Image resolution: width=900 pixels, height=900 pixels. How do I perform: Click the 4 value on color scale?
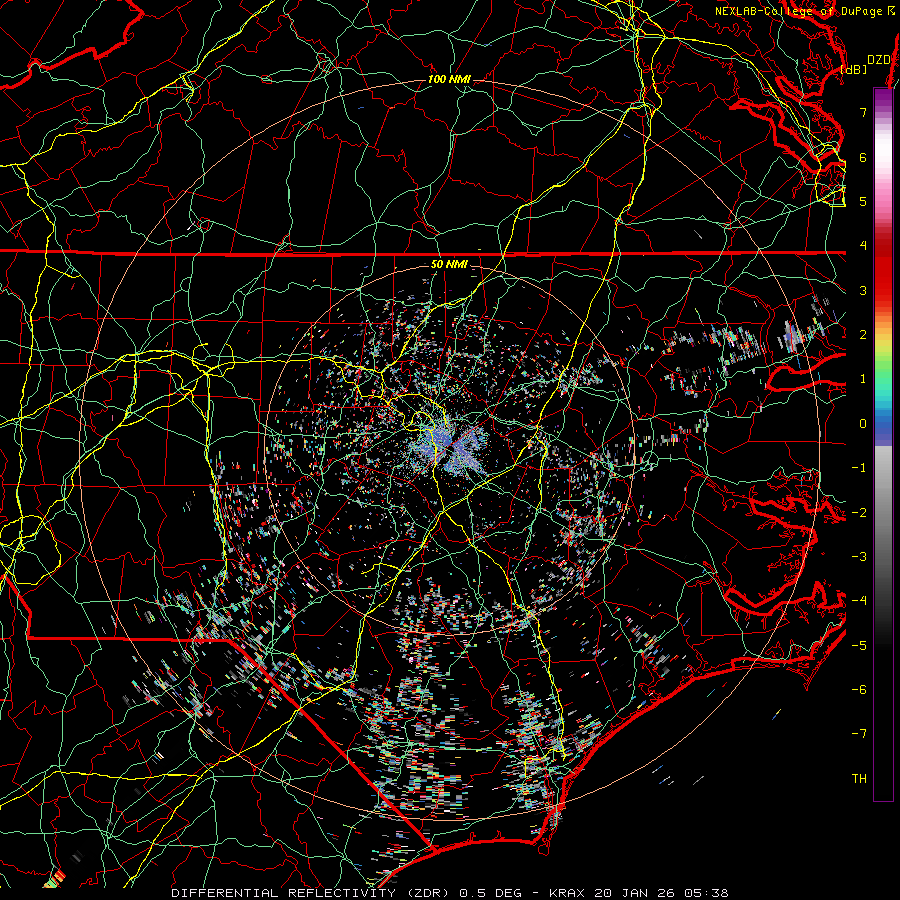(x=863, y=246)
